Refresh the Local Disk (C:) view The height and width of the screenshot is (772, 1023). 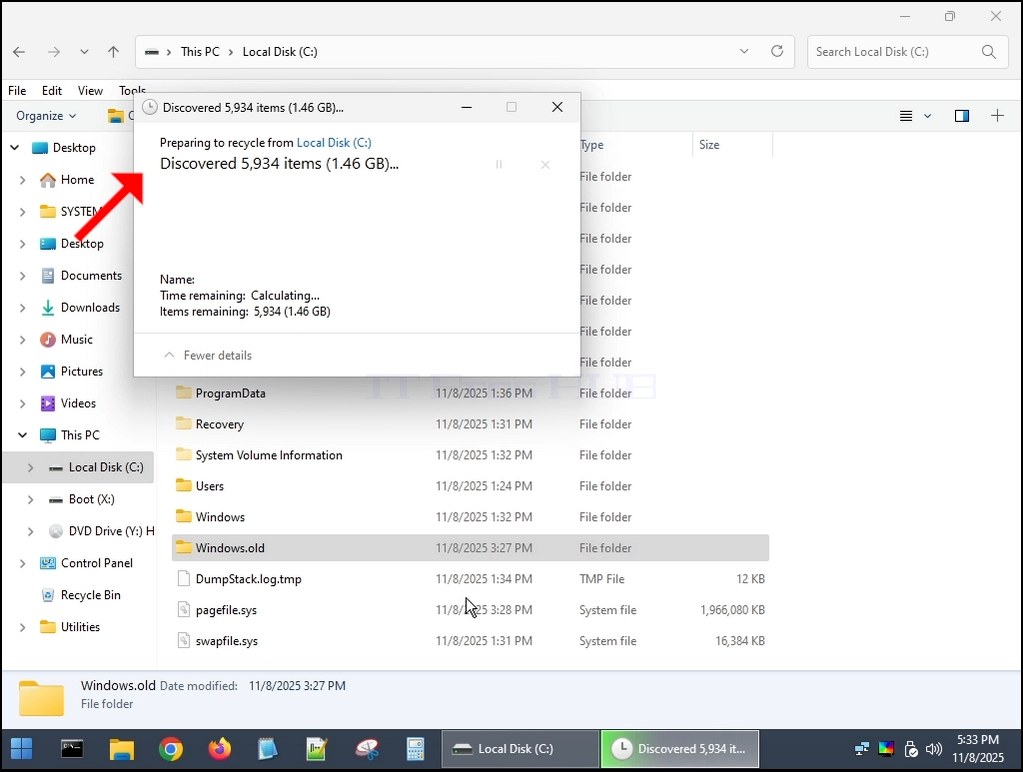[777, 51]
